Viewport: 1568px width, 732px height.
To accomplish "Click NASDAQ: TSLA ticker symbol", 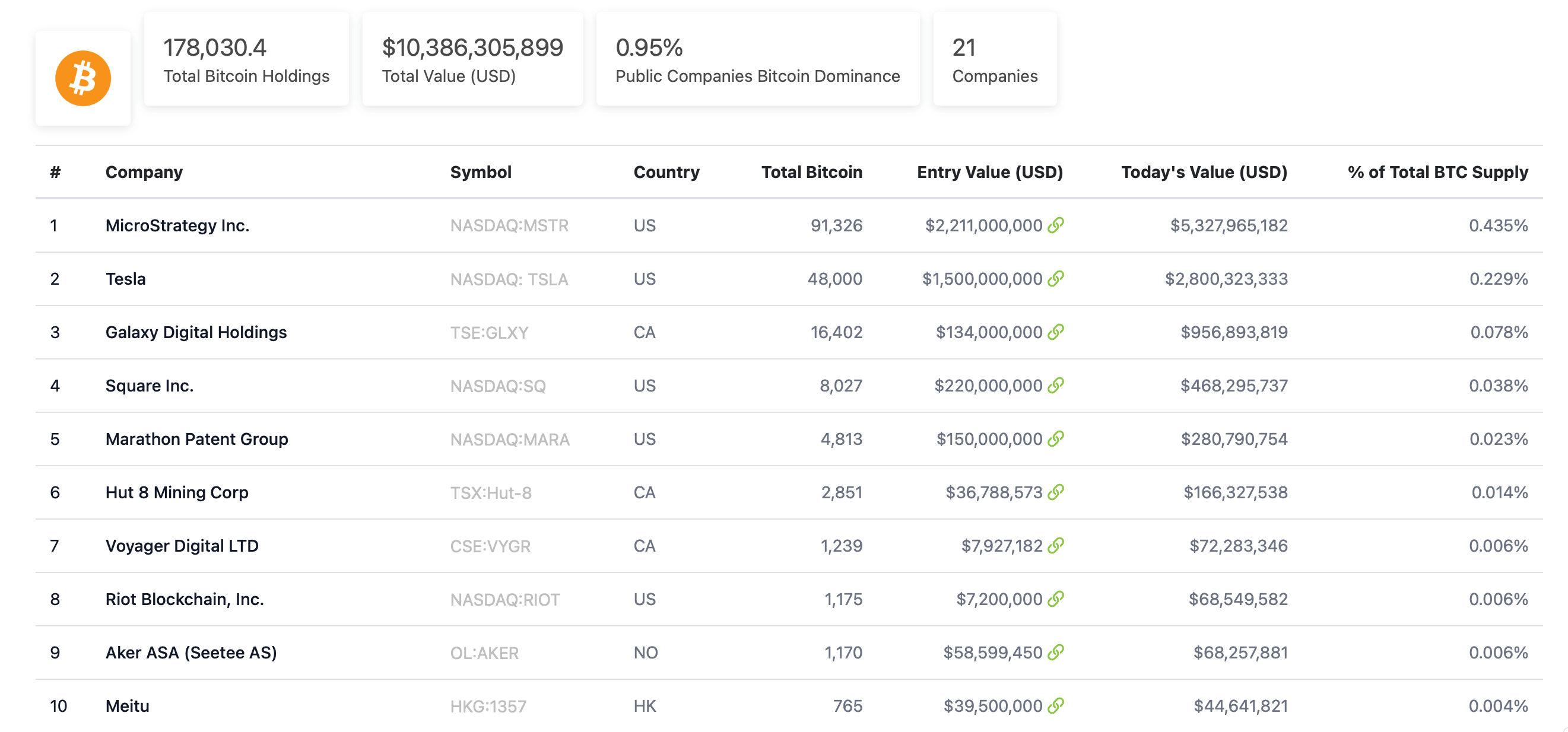I will click(x=509, y=279).
